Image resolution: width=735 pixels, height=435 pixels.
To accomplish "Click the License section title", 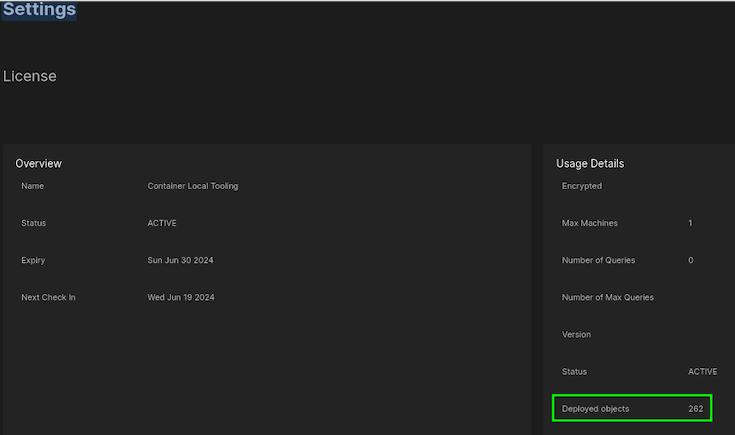I will [30, 76].
